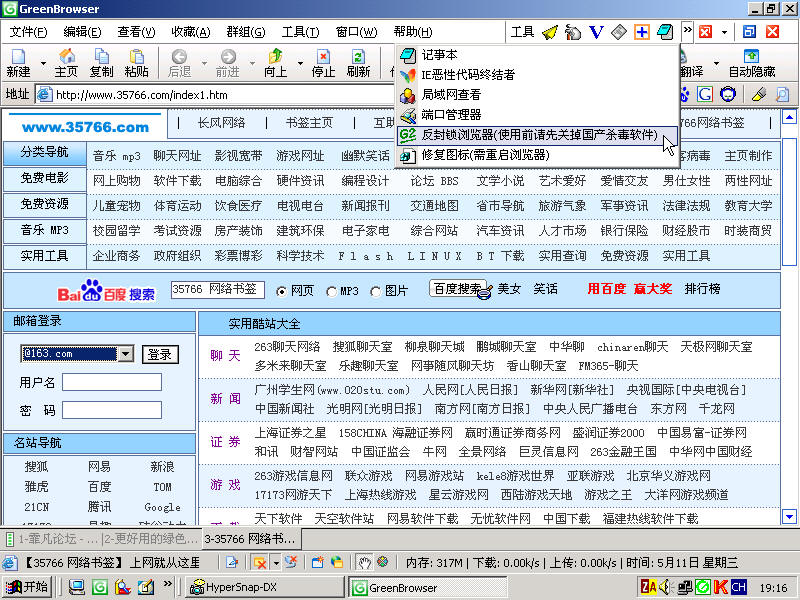Click the page magnifier find icon
Viewport: 800px width, 600px height.
click(782, 94)
